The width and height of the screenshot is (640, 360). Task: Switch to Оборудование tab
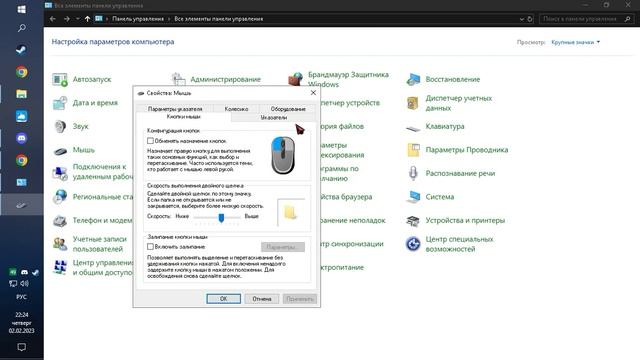click(x=288, y=109)
